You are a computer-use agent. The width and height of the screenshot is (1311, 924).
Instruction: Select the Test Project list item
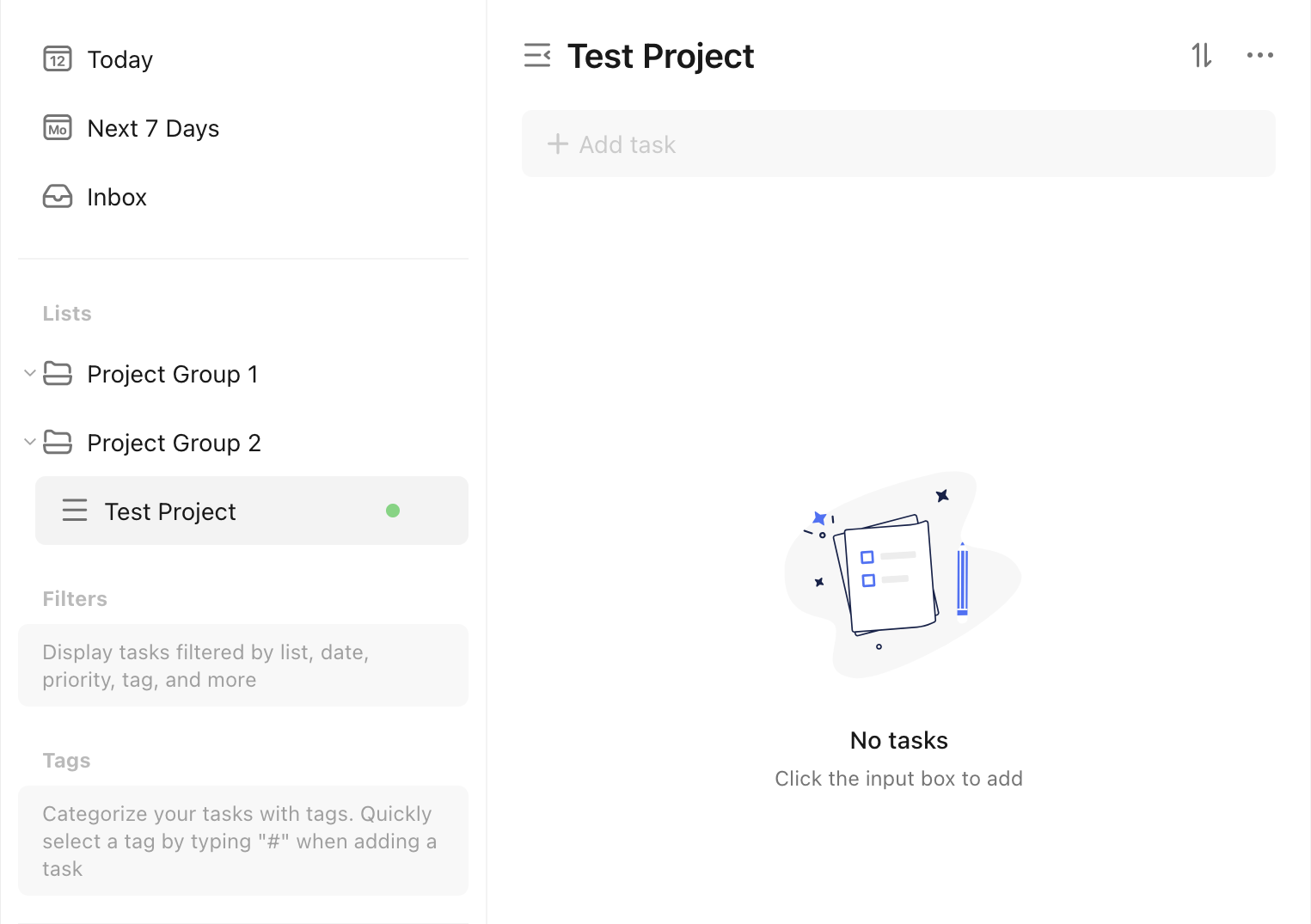[x=252, y=511]
